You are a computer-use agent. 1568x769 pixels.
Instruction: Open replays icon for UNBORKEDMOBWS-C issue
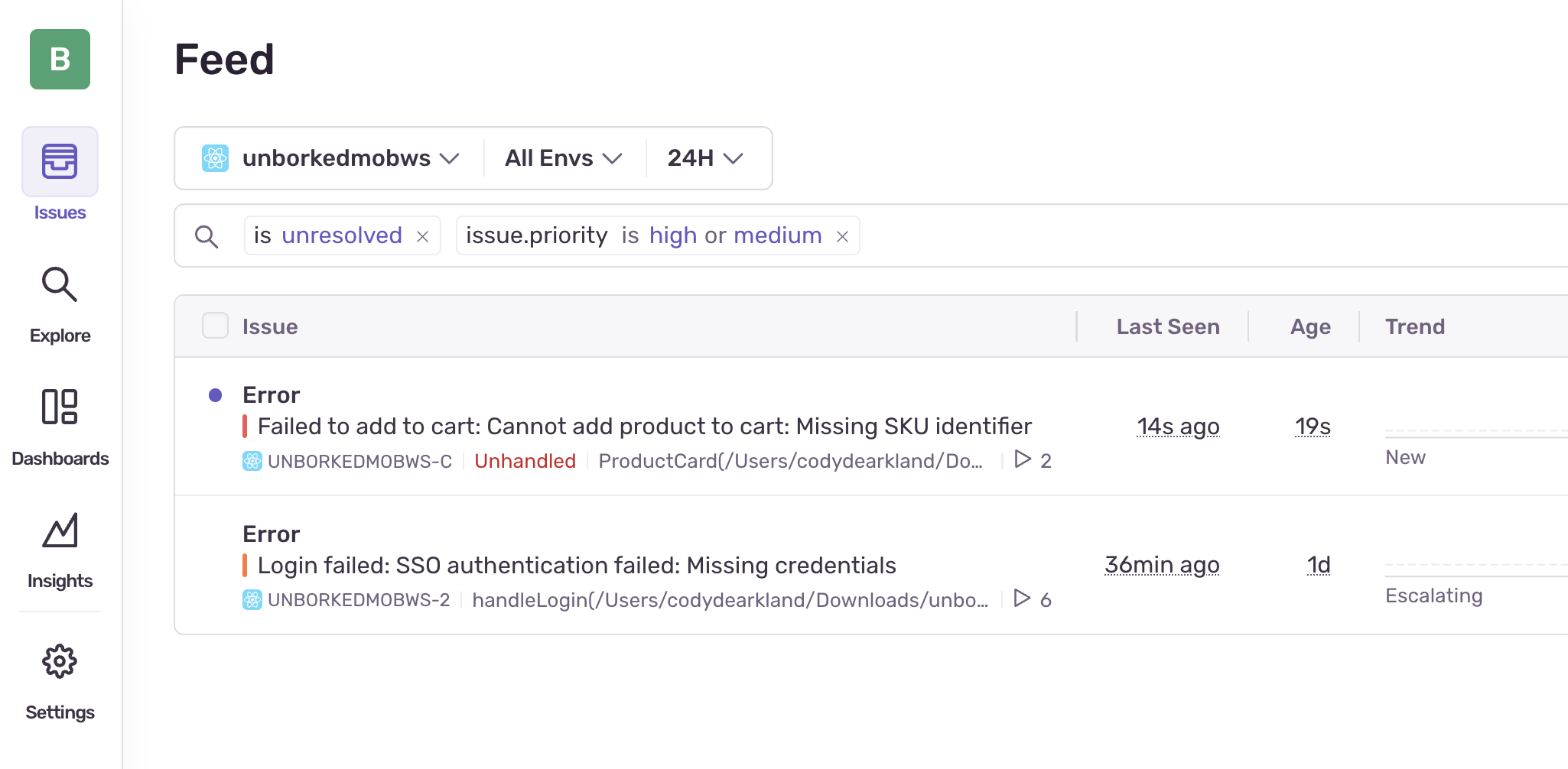coord(1023,459)
